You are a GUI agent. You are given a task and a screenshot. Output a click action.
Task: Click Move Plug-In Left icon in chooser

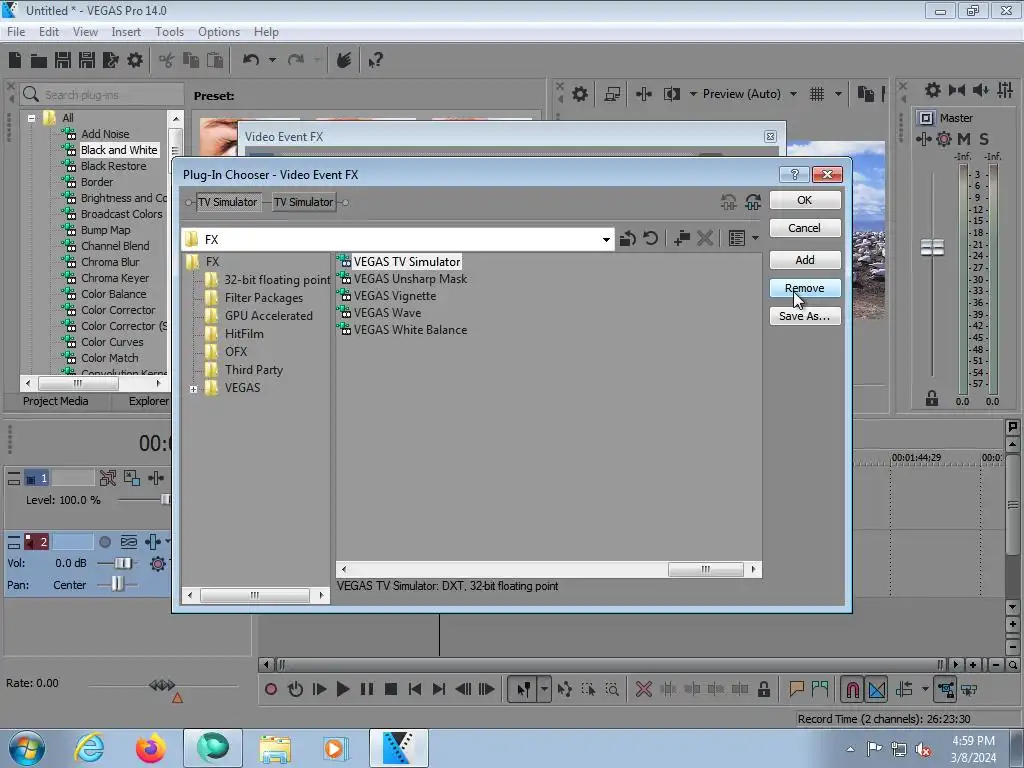tap(728, 202)
